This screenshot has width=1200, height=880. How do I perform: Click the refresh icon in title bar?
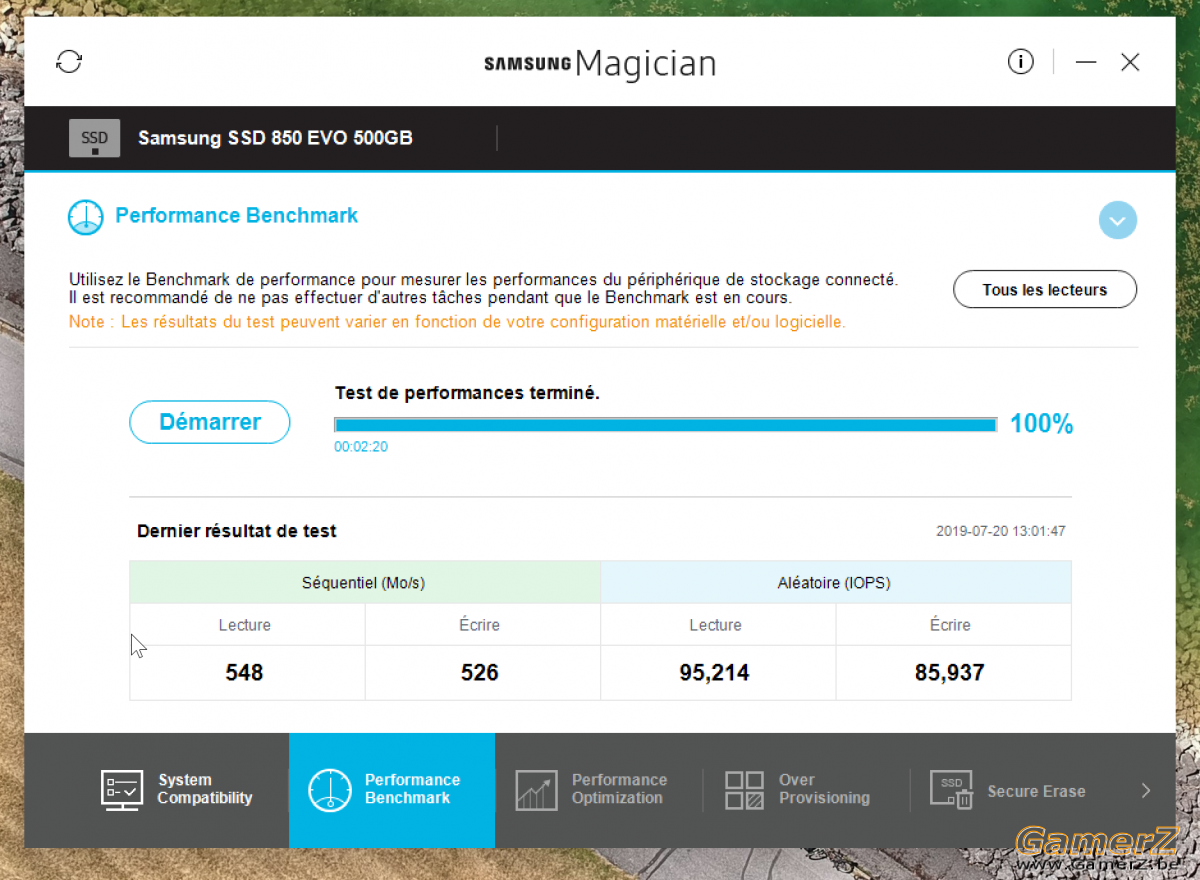tap(69, 62)
